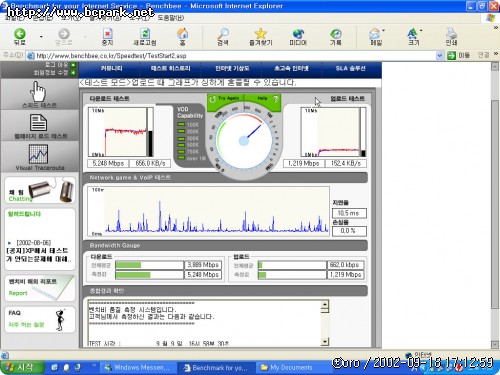Screen dimensions: 500x375
Task: Select the webpage load test document icon
Action: tap(38, 123)
